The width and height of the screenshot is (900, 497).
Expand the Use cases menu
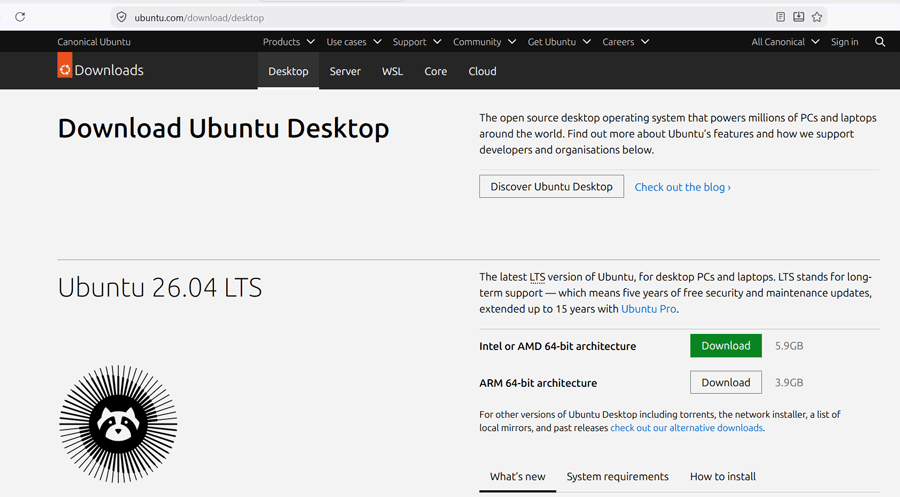pos(354,42)
